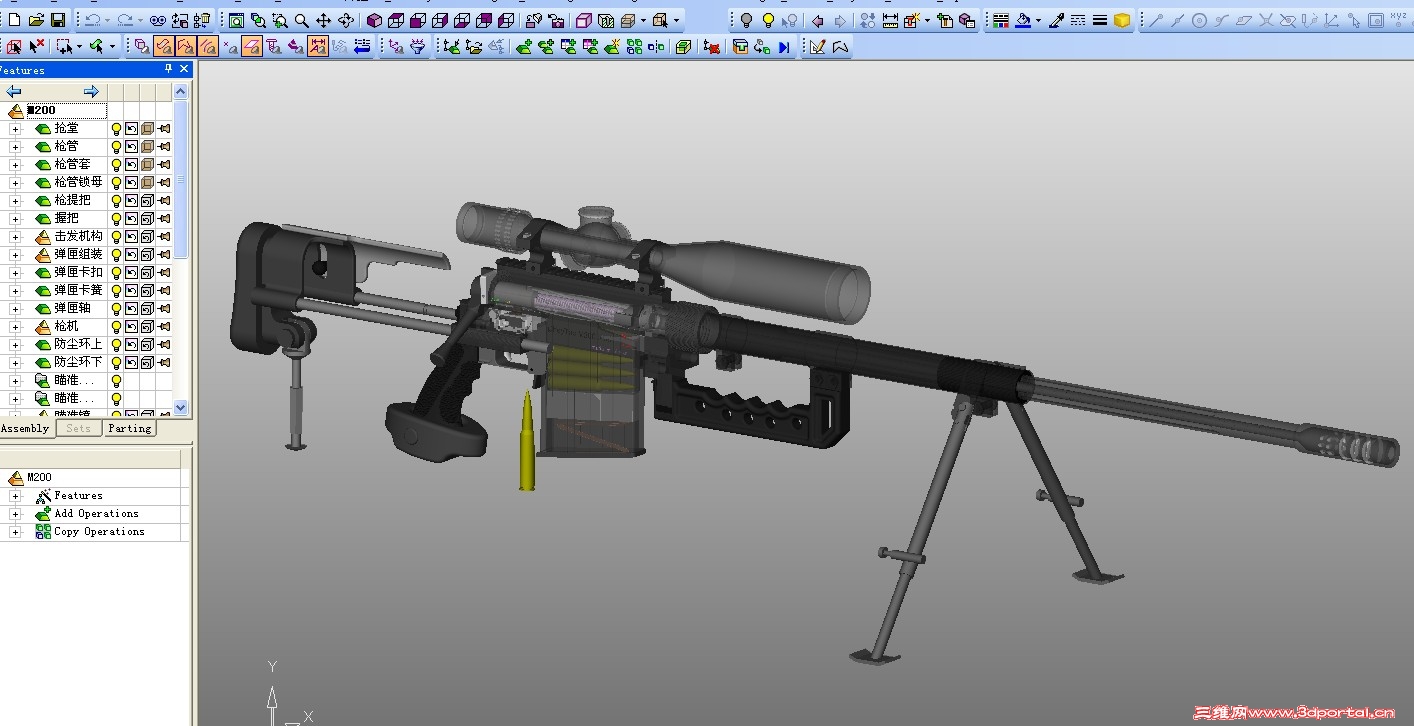Click the binoculars search icon
1414x726 pixels.
(158, 20)
